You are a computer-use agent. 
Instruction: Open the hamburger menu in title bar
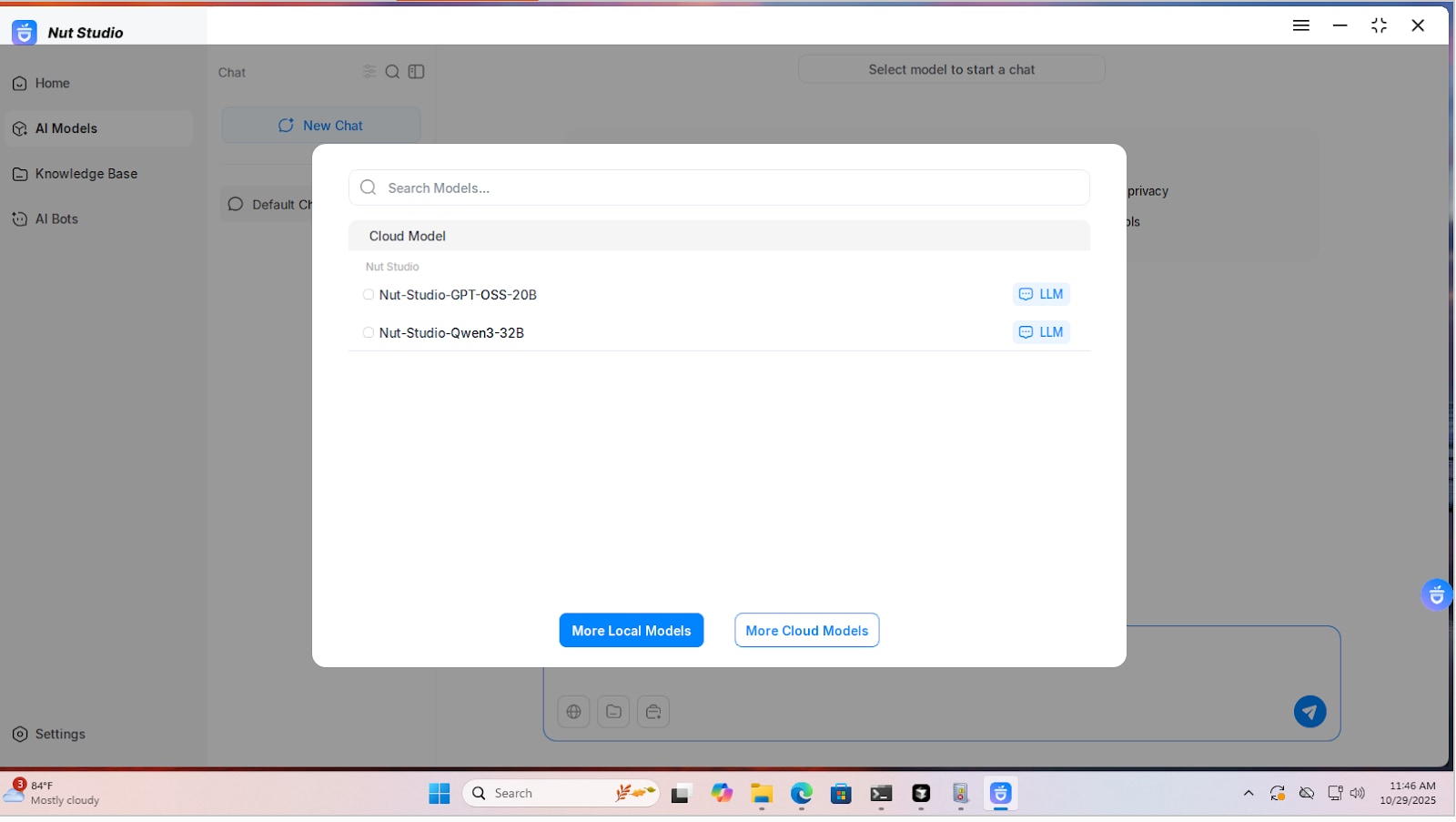pyautogui.click(x=1300, y=25)
